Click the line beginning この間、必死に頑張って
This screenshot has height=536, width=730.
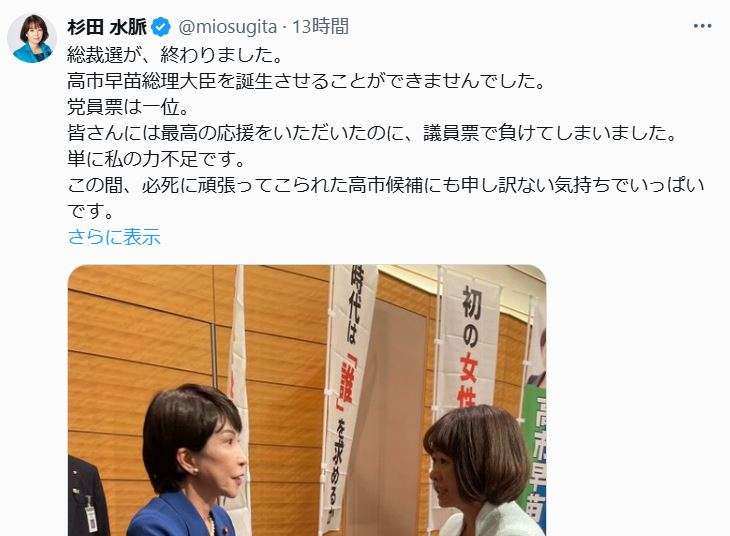[385, 186]
